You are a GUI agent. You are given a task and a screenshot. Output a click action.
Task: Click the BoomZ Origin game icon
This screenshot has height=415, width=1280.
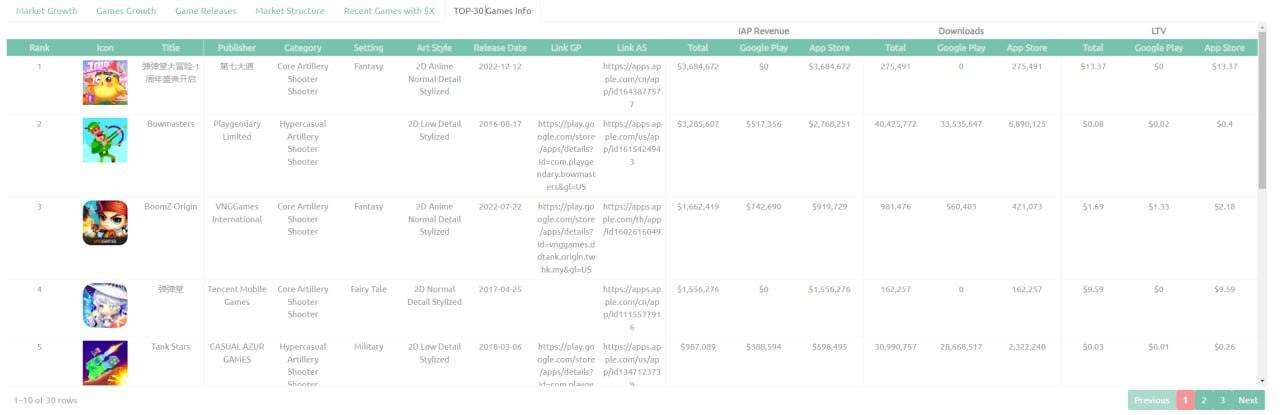tap(105, 223)
